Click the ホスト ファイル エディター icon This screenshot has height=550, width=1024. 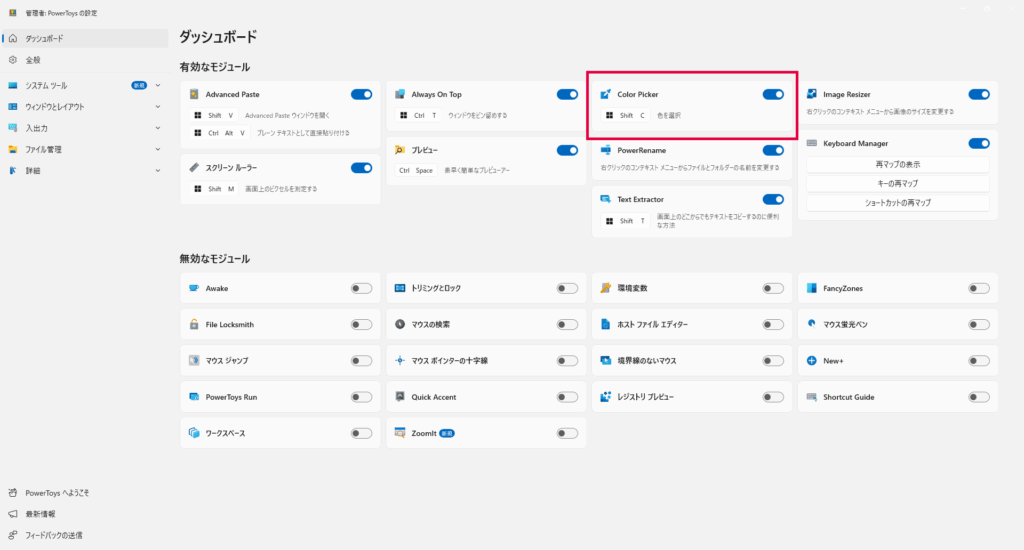point(605,324)
